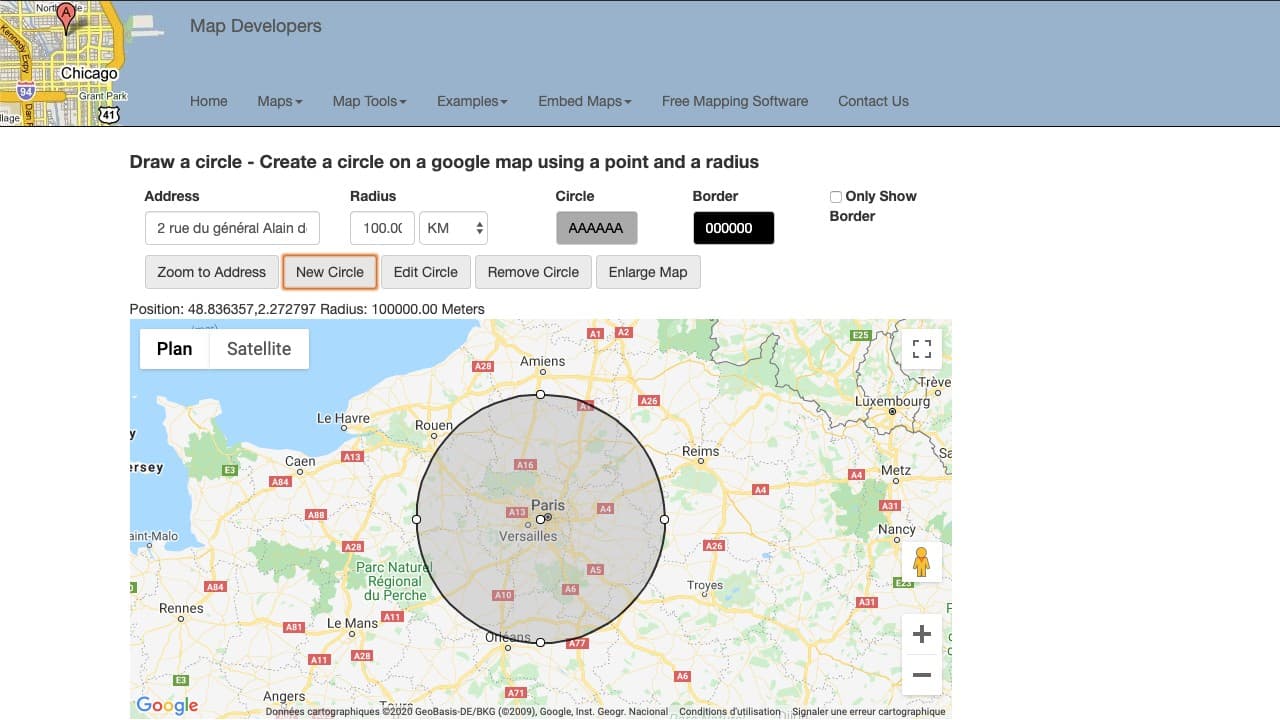Switch map view to Satellite
This screenshot has height=720, width=1280.
pyautogui.click(x=259, y=349)
